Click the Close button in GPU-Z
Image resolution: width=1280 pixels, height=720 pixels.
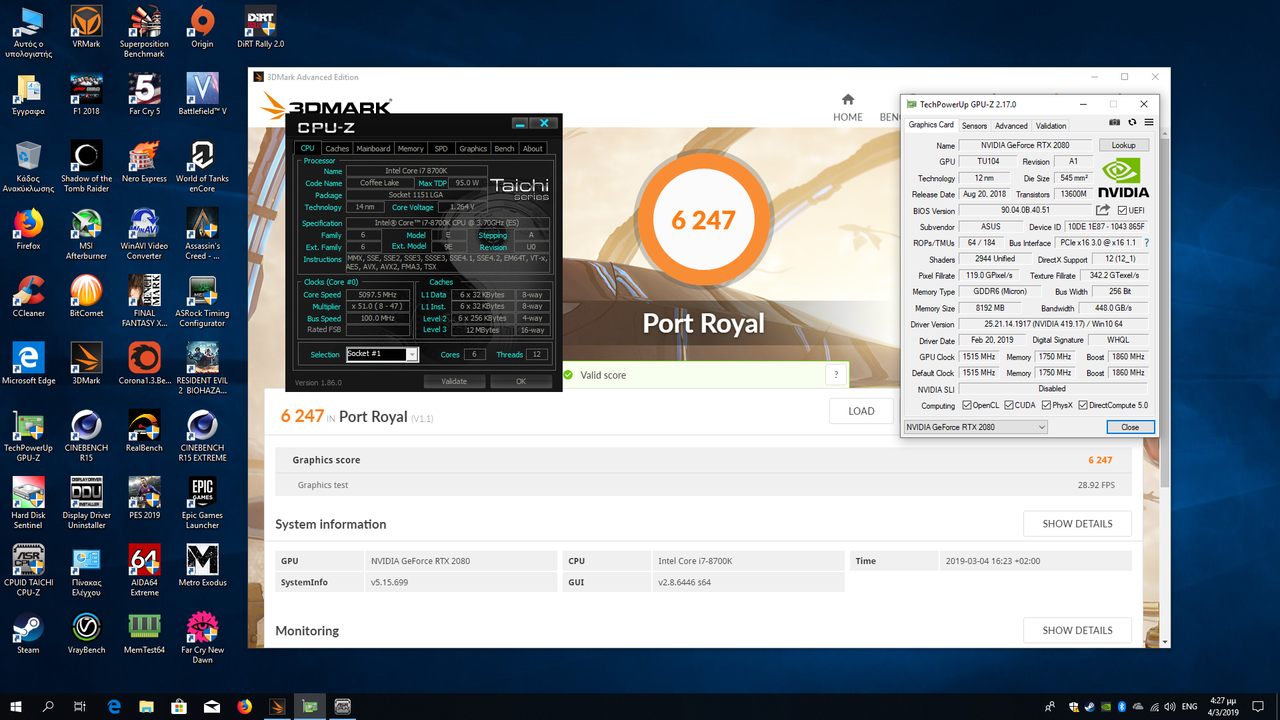coord(1130,427)
